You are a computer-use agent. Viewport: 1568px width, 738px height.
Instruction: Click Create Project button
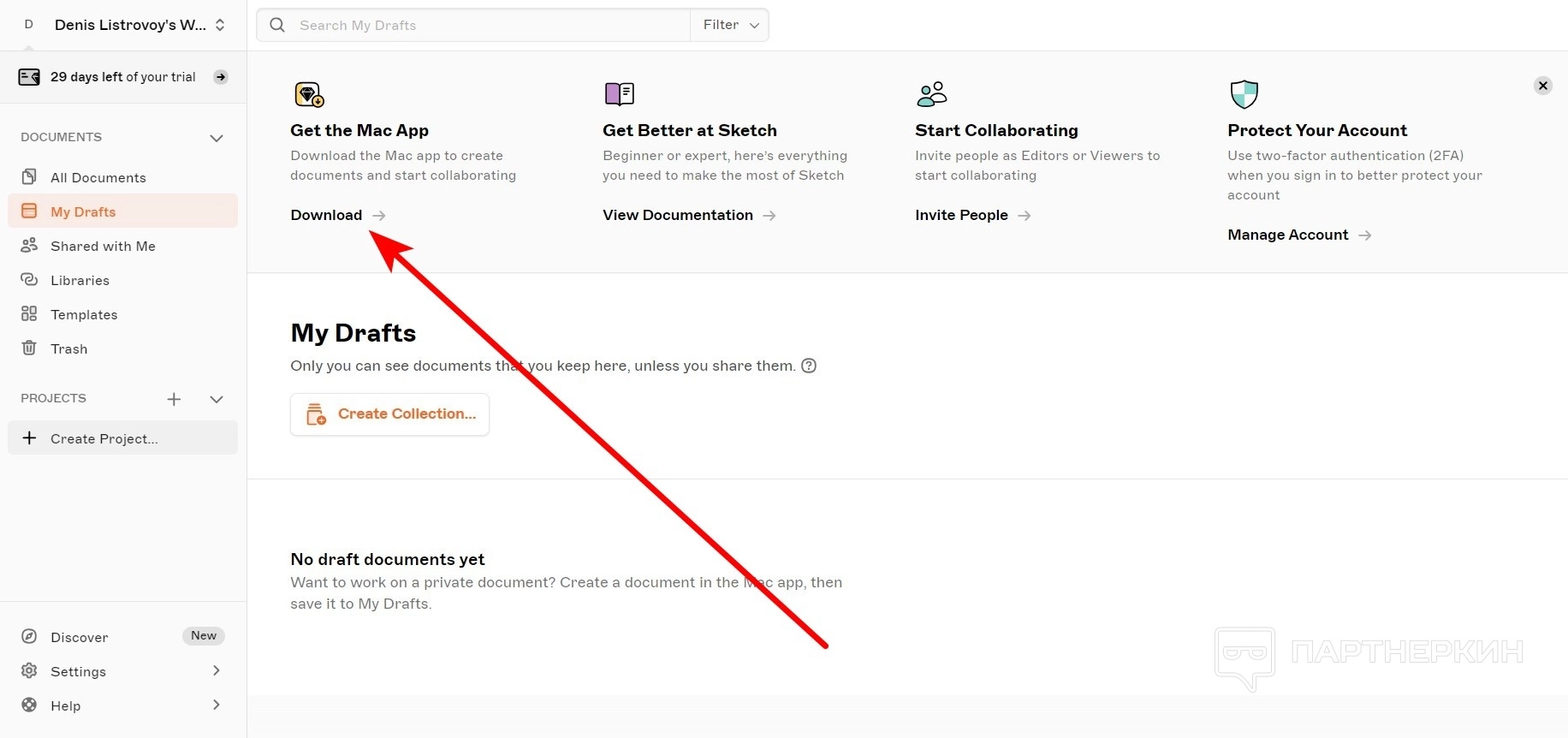click(123, 438)
